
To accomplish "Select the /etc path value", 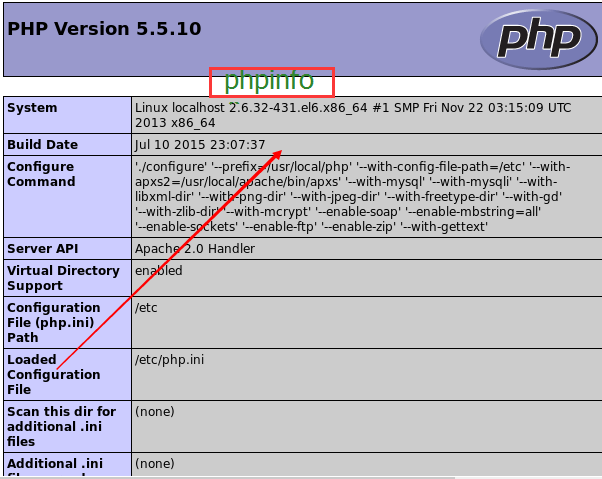I will point(146,308).
